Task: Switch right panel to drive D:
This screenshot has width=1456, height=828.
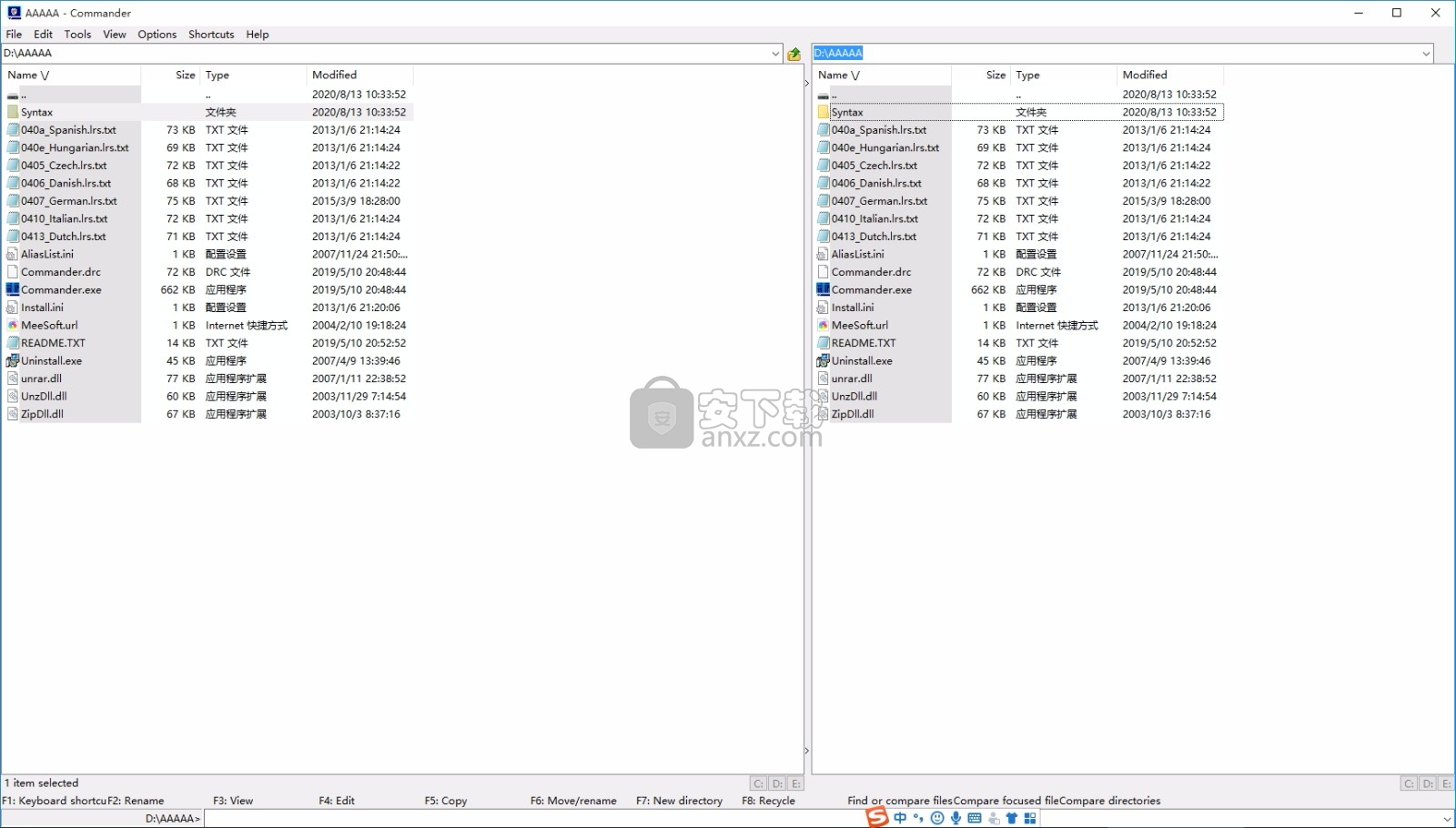Action: point(1428,783)
